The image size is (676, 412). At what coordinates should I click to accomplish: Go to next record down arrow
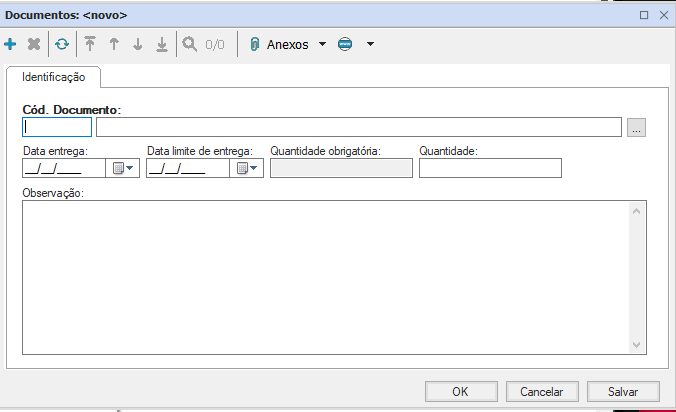click(x=138, y=44)
